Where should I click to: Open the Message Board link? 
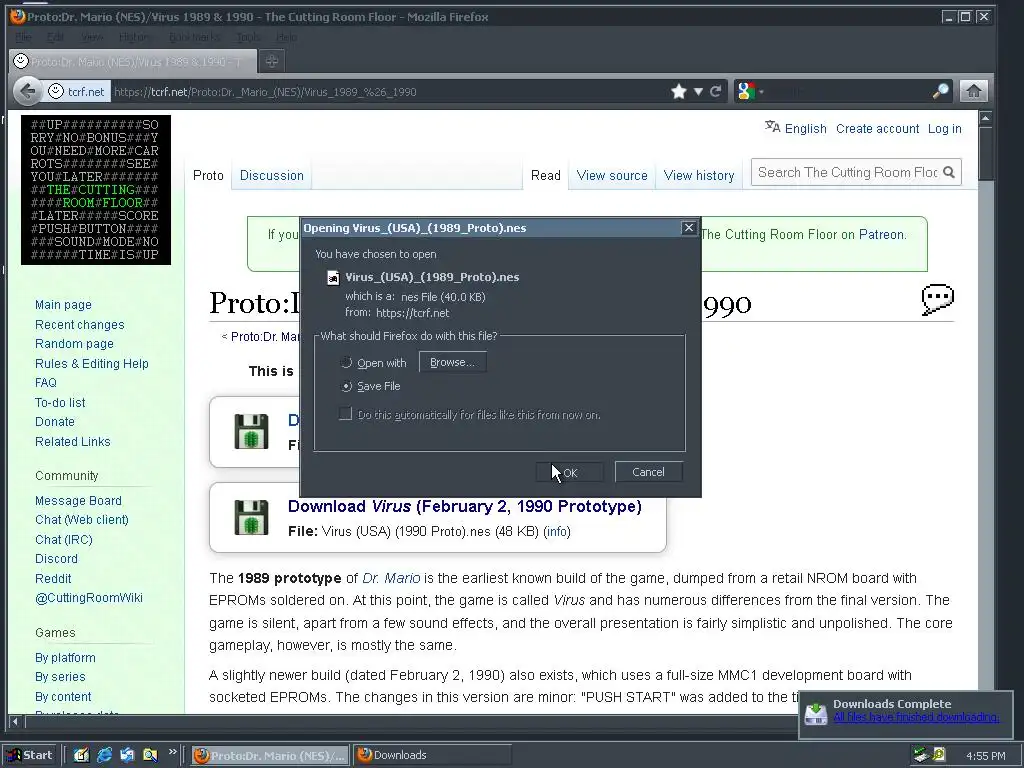tap(78, 501)
